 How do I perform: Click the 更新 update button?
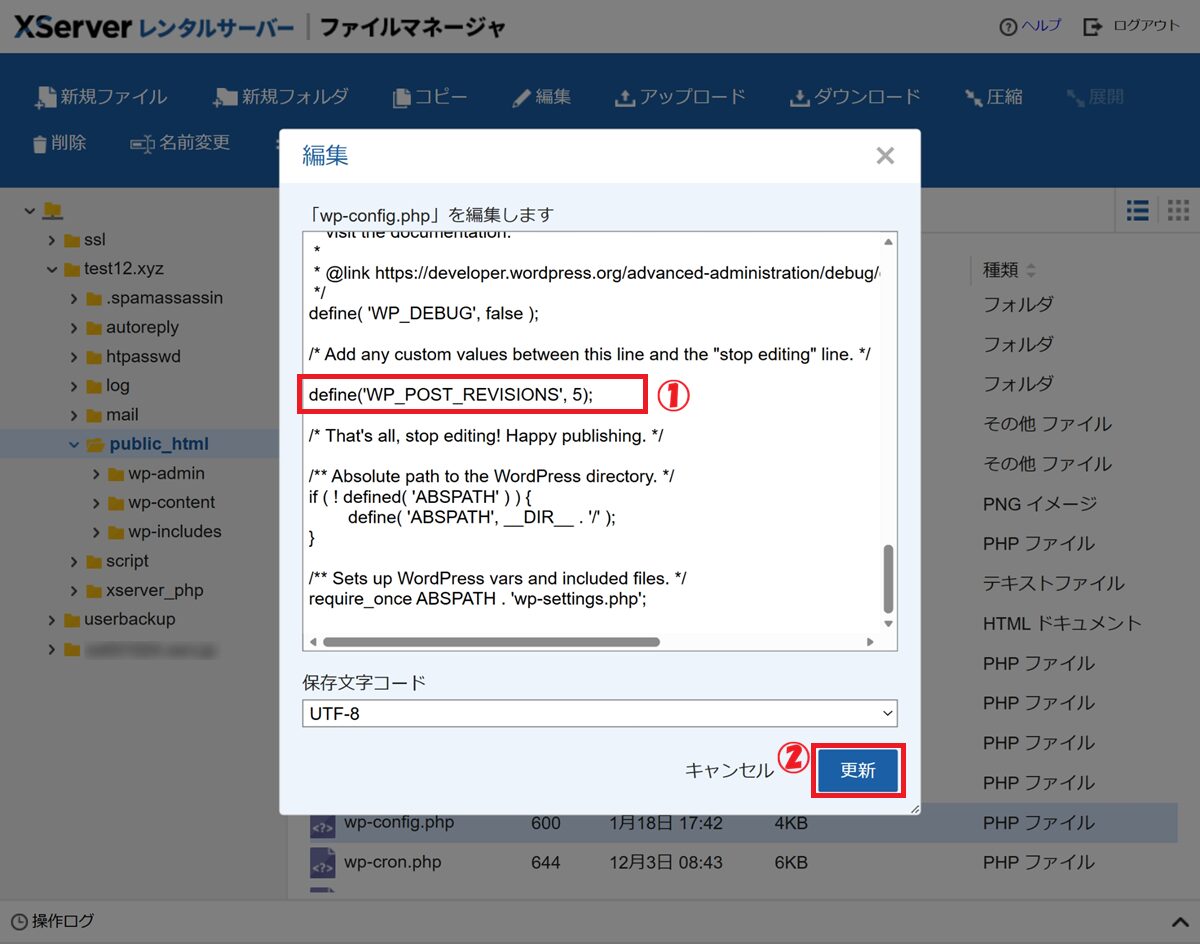click(x=858, y=770)
